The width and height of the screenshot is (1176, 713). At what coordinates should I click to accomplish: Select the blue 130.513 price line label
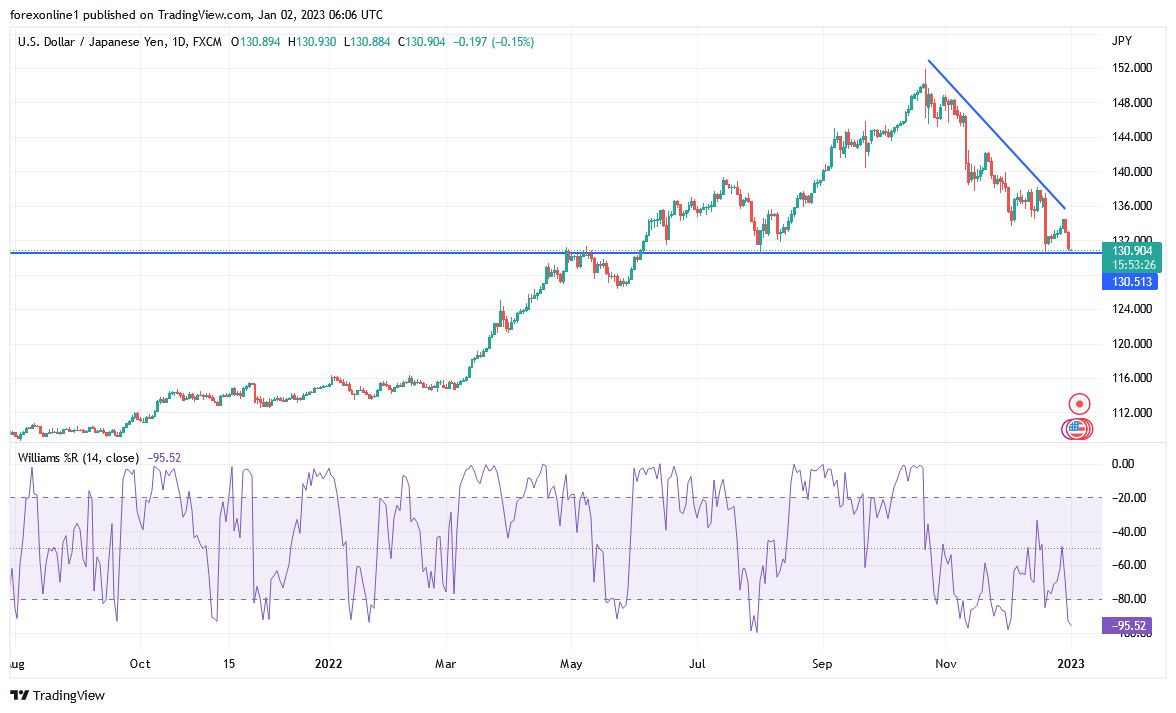point(1132,281)
